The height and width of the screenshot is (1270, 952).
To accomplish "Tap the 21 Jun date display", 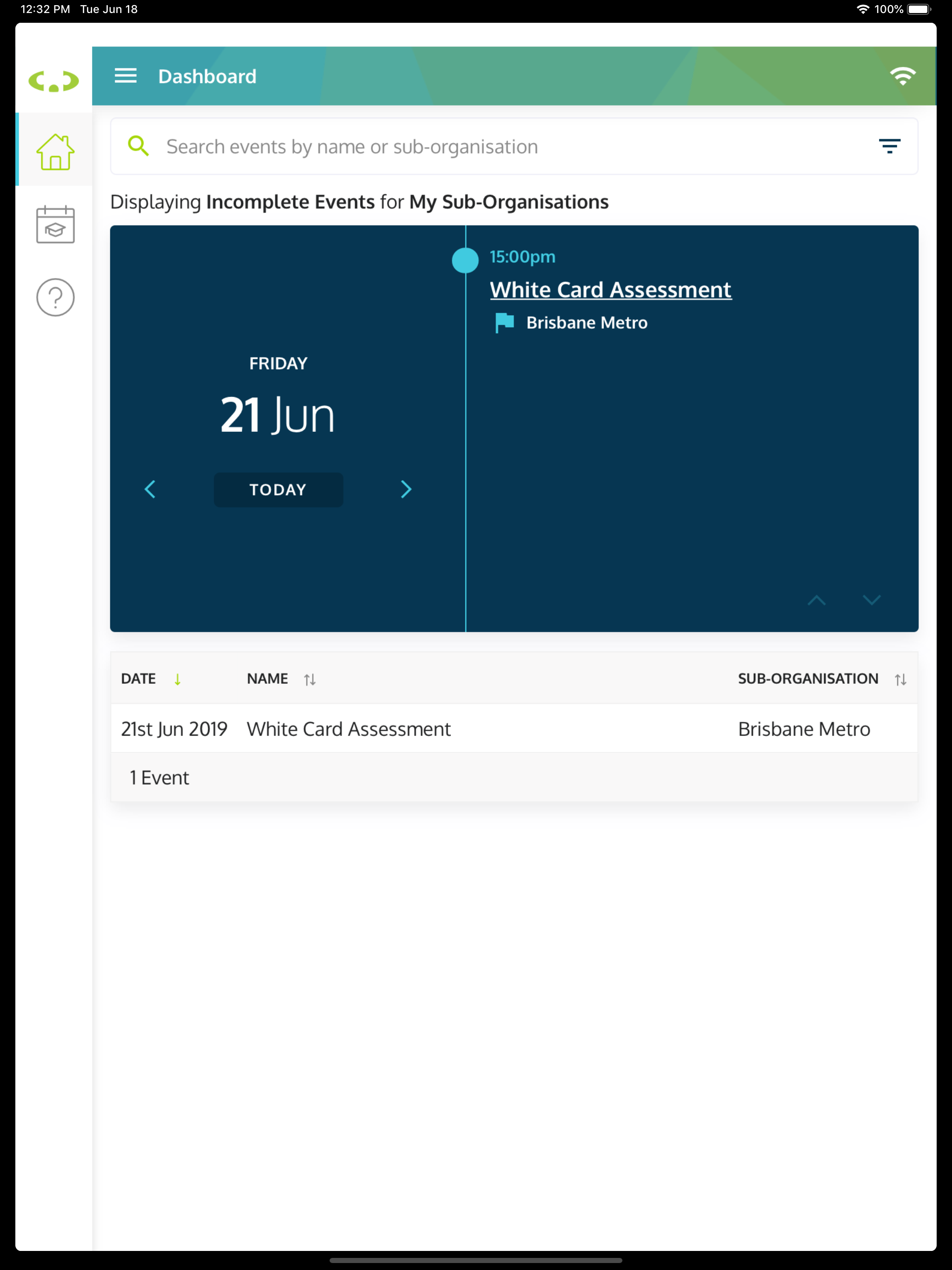I will tap(278, 415).
